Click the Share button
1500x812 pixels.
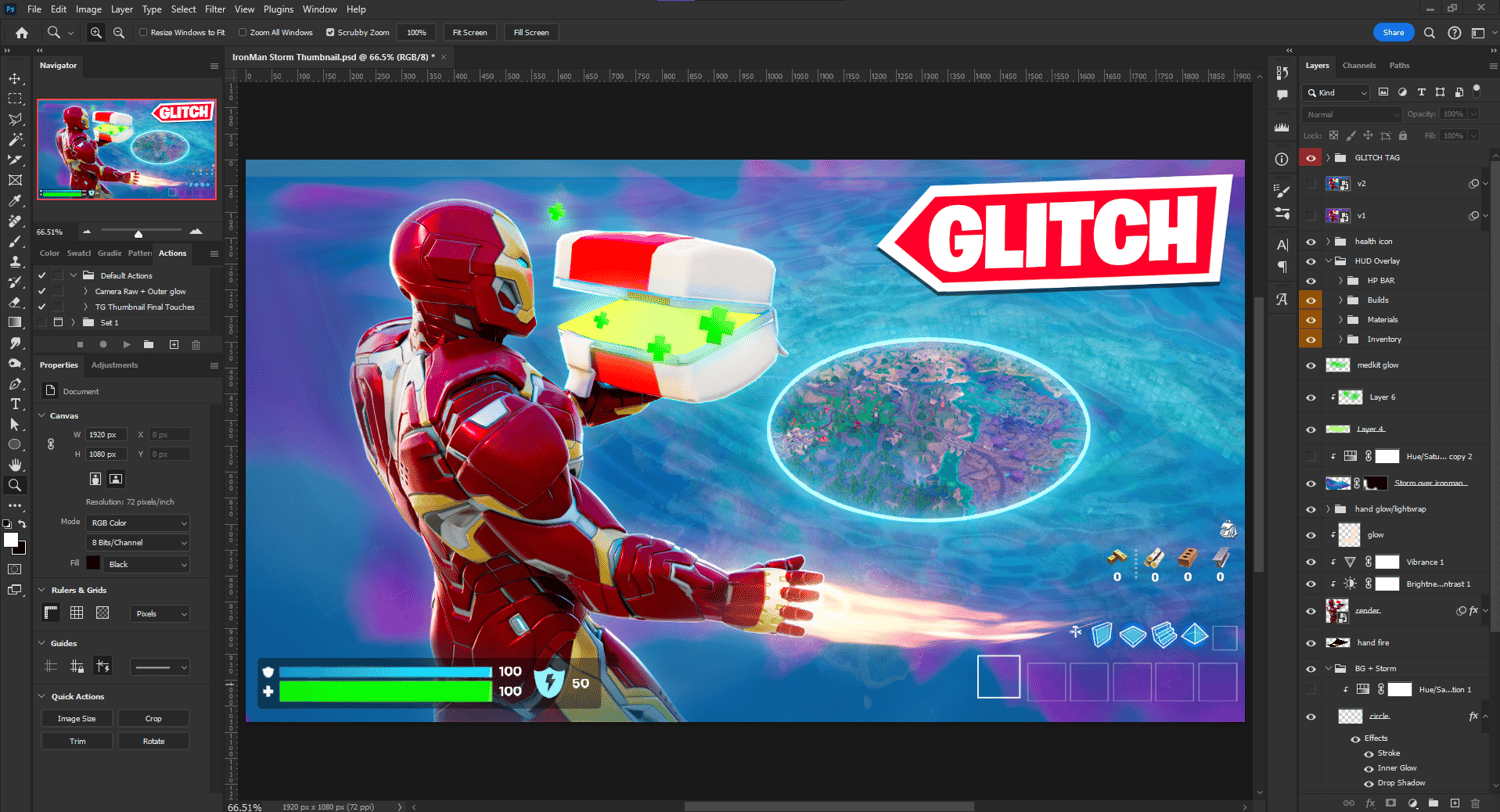tap(1393, 33)
